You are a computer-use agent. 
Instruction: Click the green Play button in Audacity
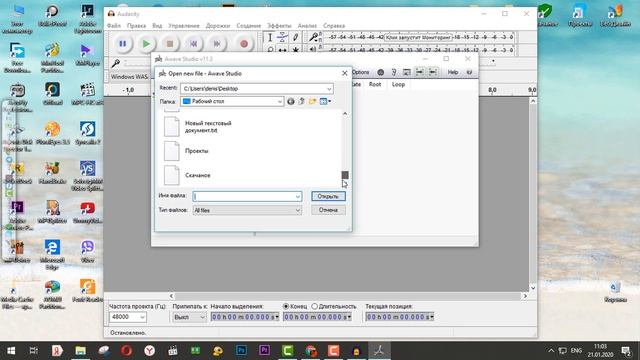click(146, 44)
